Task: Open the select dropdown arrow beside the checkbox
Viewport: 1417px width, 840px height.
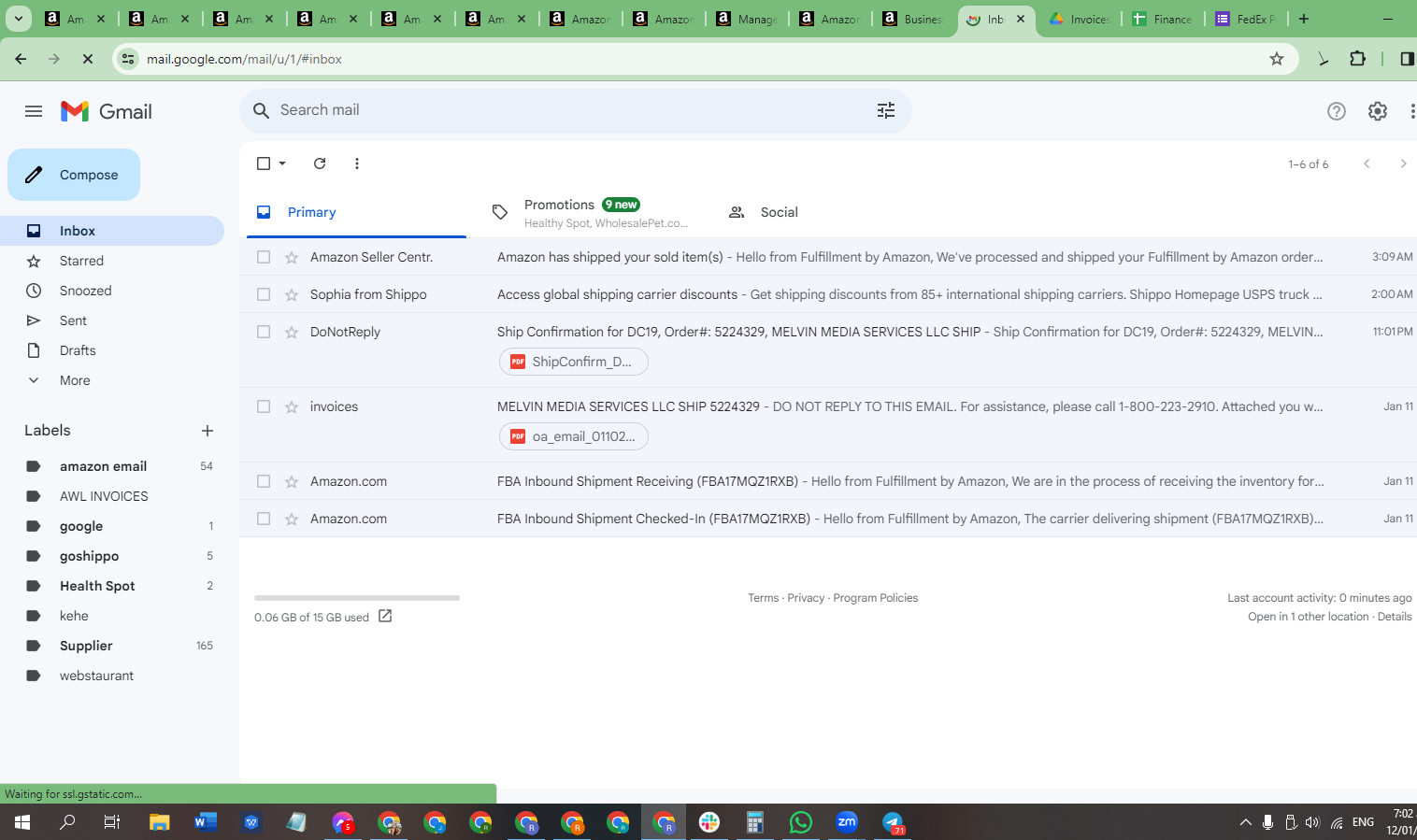Action: click(282, 164)
